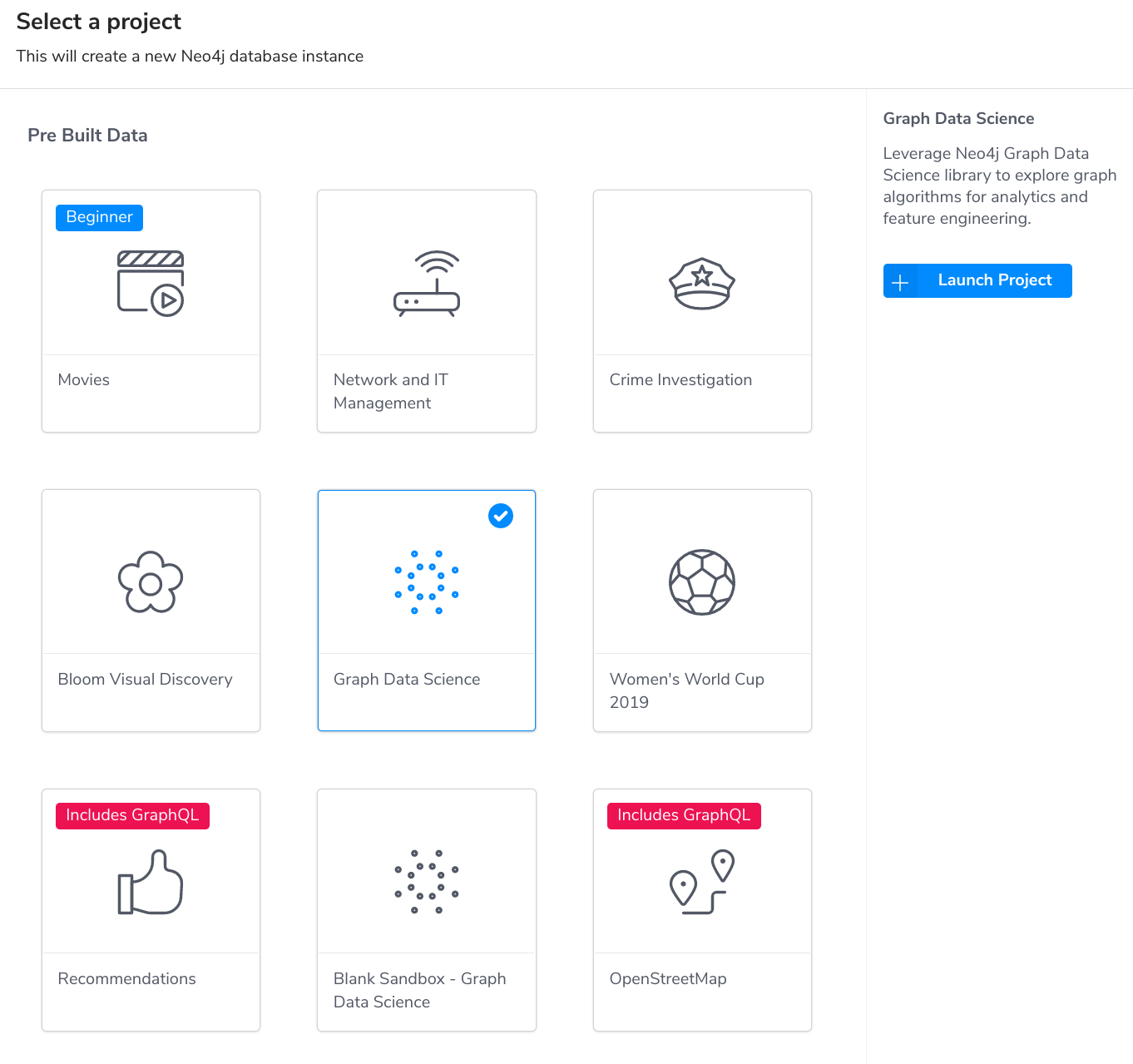Screen dimensions: 1133x1064
Task: Open the Women's World Cup 2019 label
Action: coord(686,690)
